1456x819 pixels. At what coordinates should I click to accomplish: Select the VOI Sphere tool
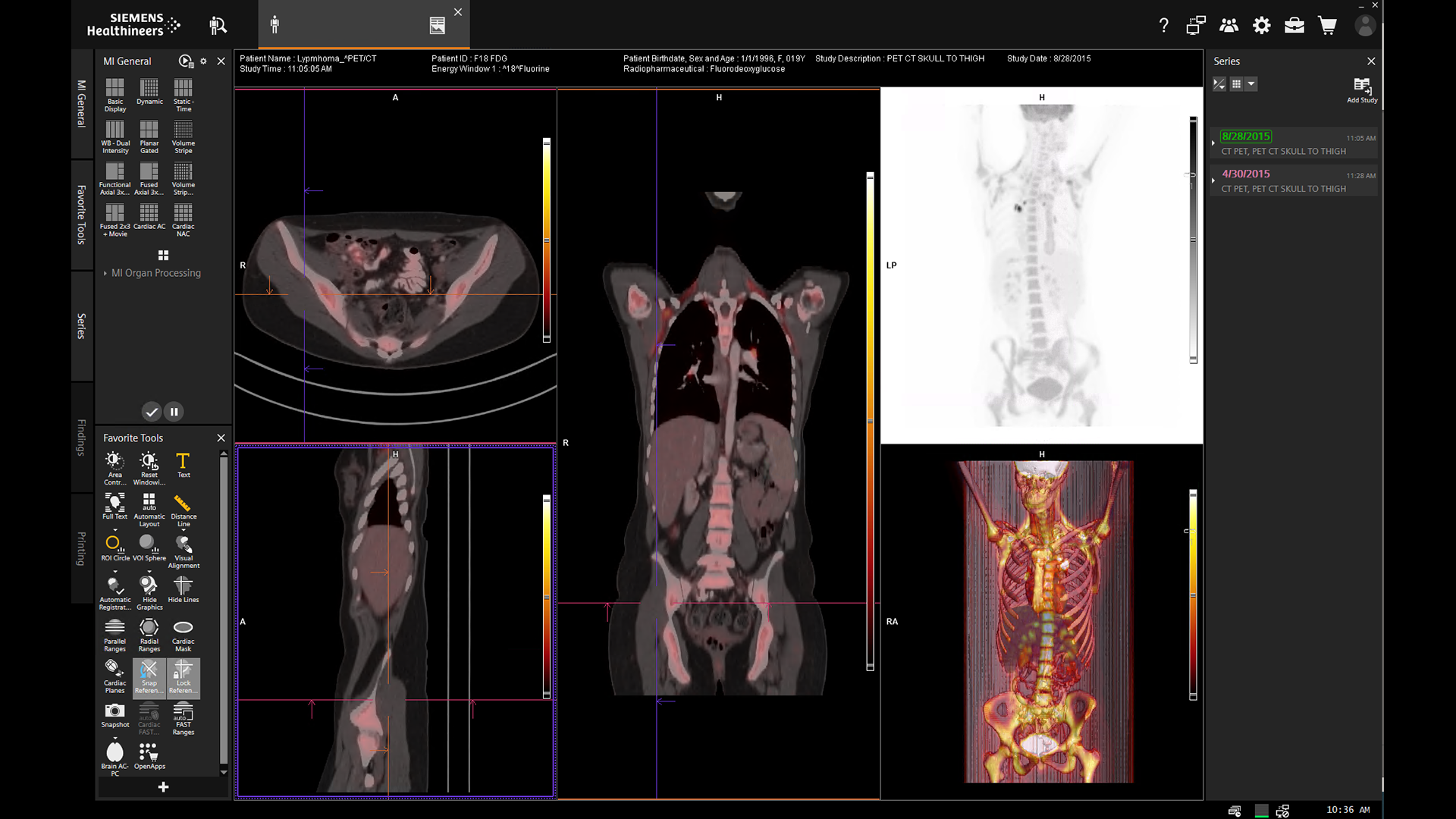point(149,546)
